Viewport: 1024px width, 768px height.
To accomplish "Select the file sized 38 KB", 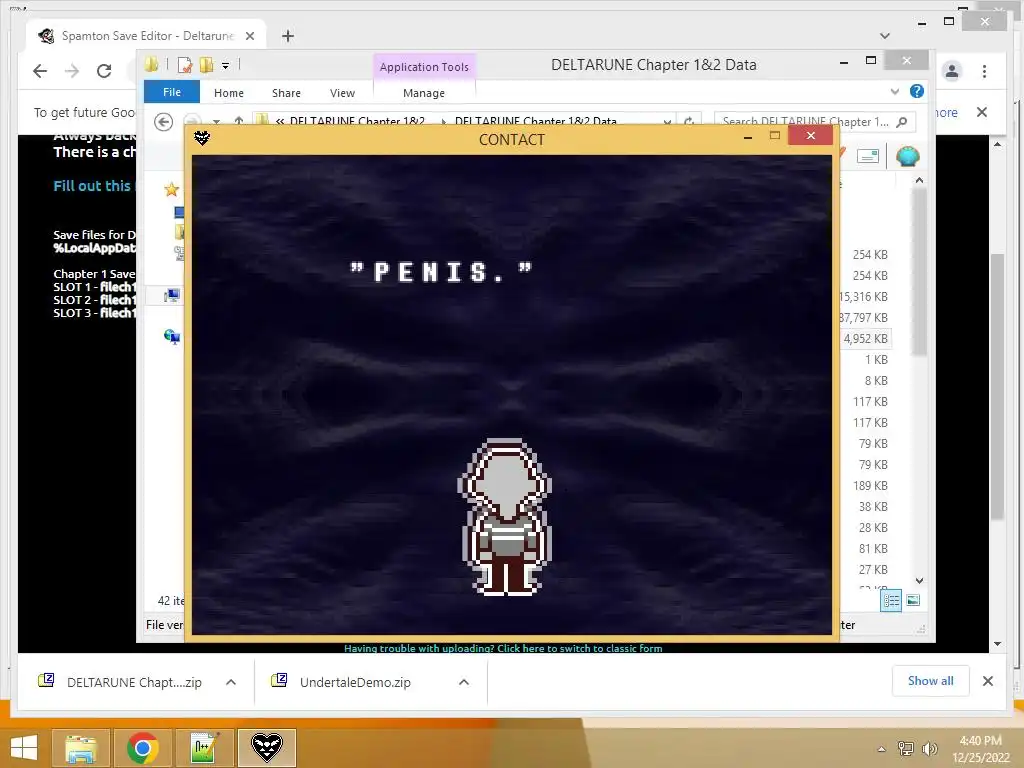I will pos(873,506).
